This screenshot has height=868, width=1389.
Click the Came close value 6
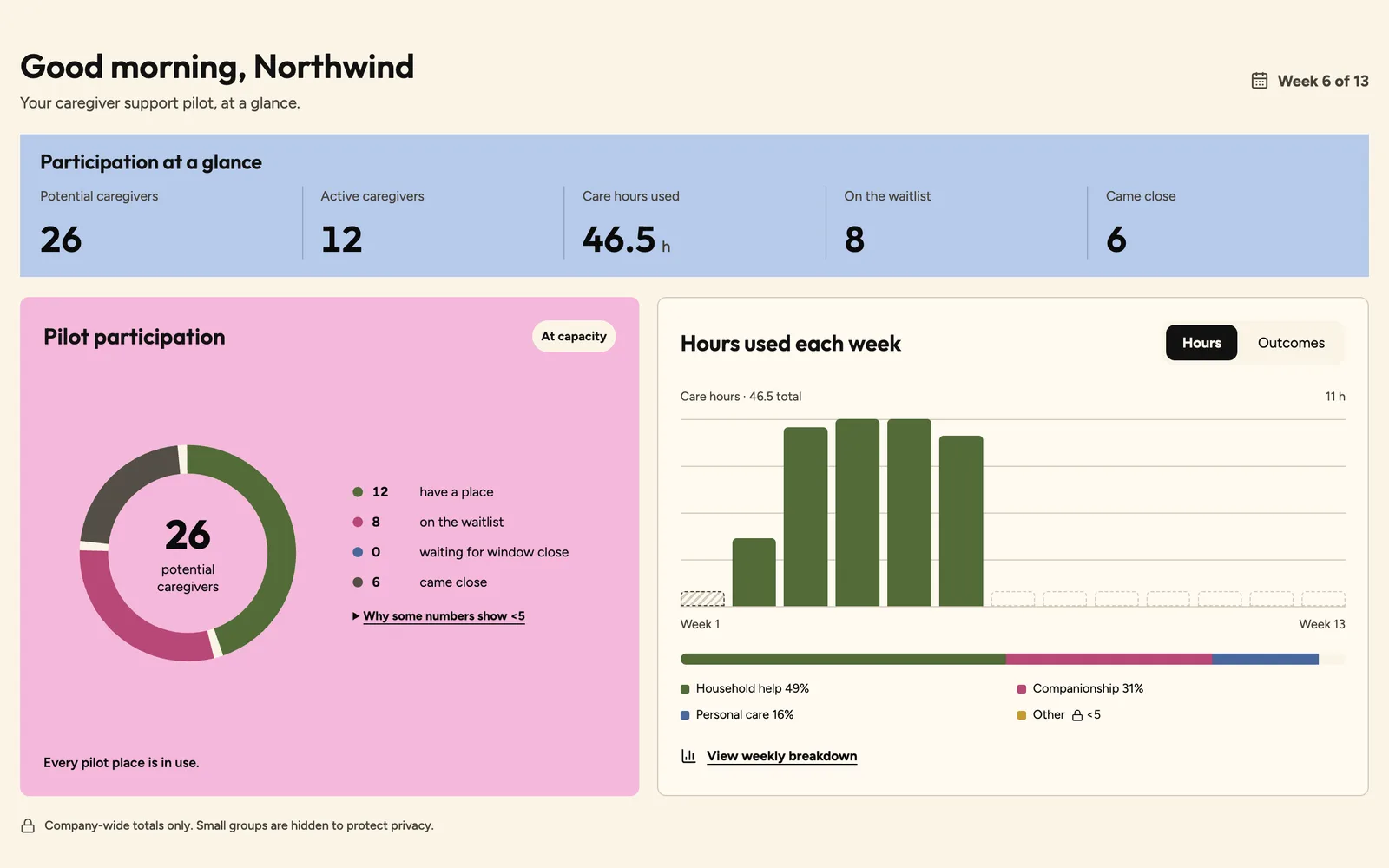pos(1116,240)
